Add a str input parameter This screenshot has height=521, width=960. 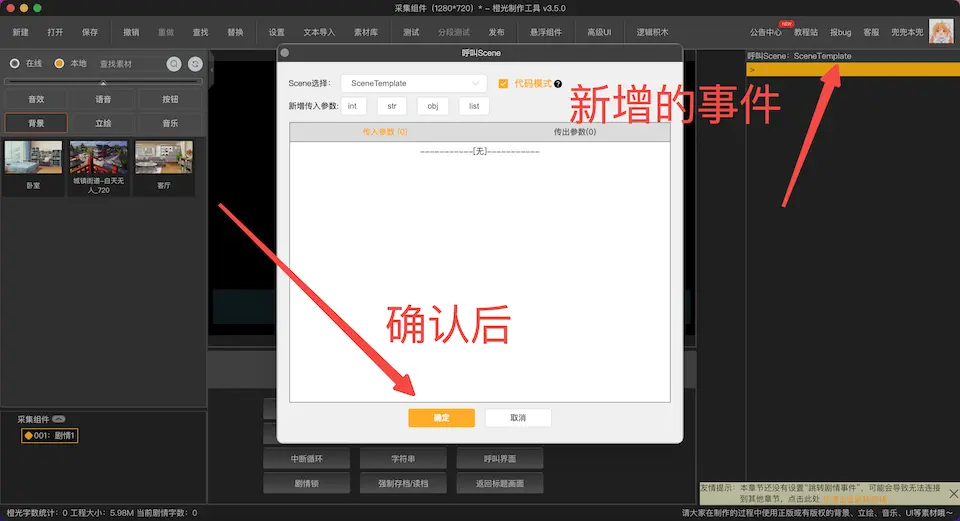(x=392, y=106)
